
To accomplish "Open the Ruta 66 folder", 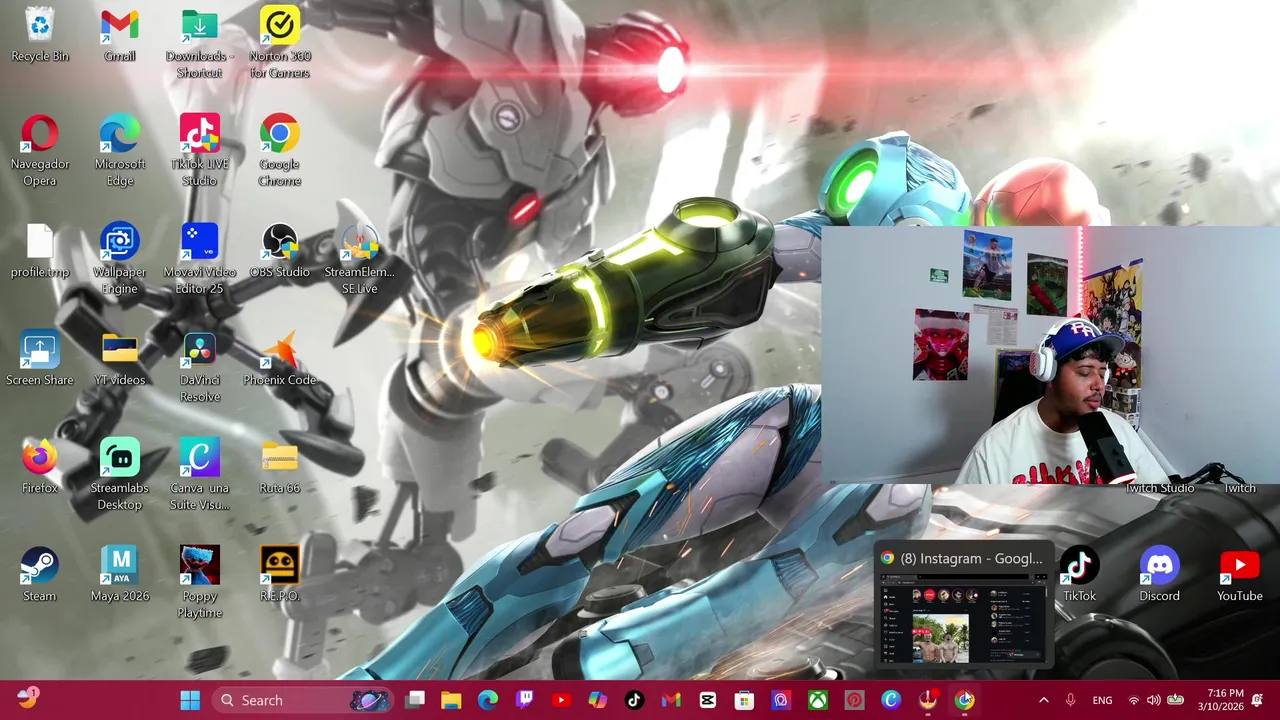I will 280,467.
